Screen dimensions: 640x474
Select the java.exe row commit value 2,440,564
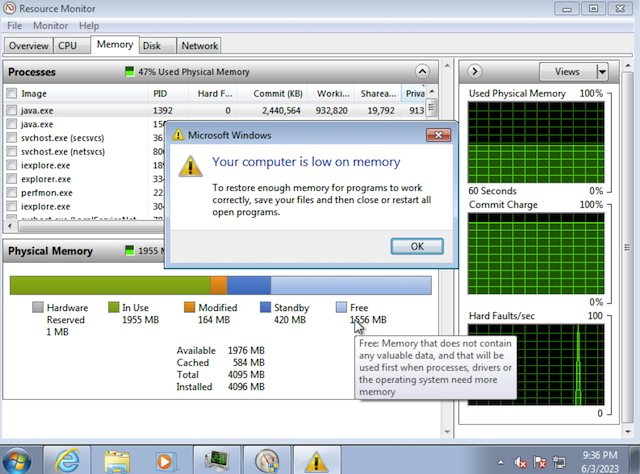(281, 110)
